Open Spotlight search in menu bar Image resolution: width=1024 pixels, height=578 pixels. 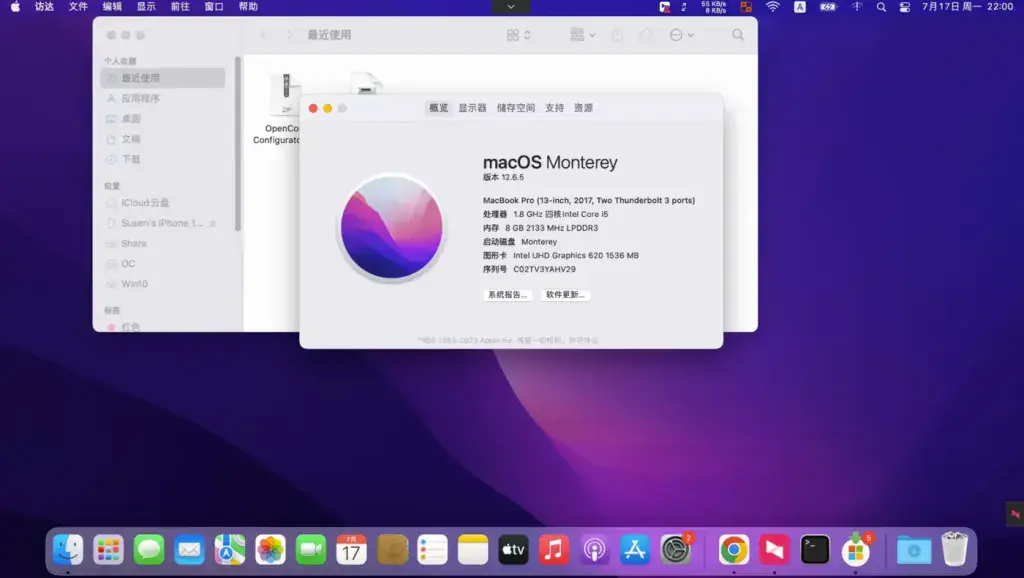(x=882, y=7)
